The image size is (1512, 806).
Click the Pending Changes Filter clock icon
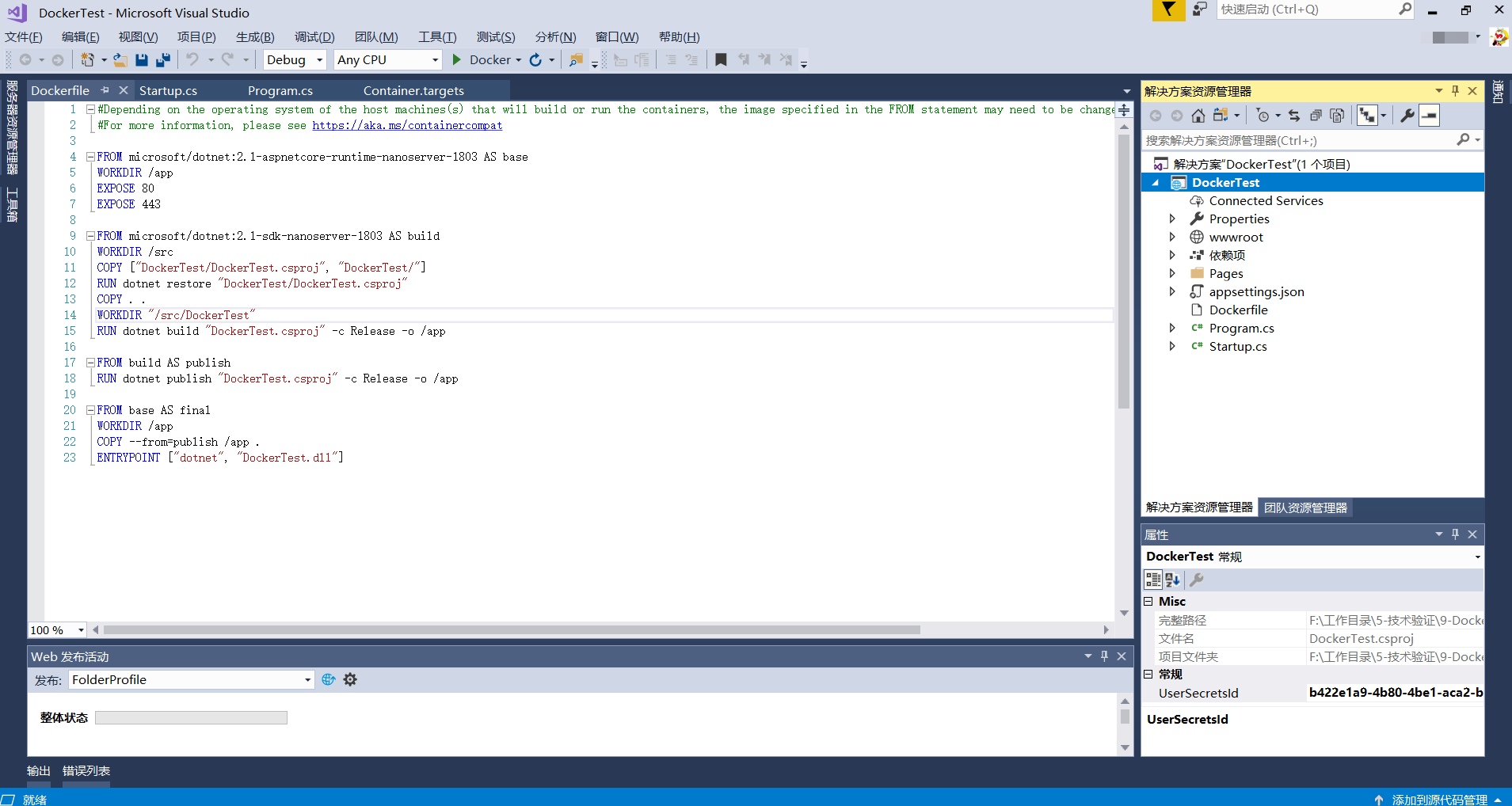point(1263,116)
